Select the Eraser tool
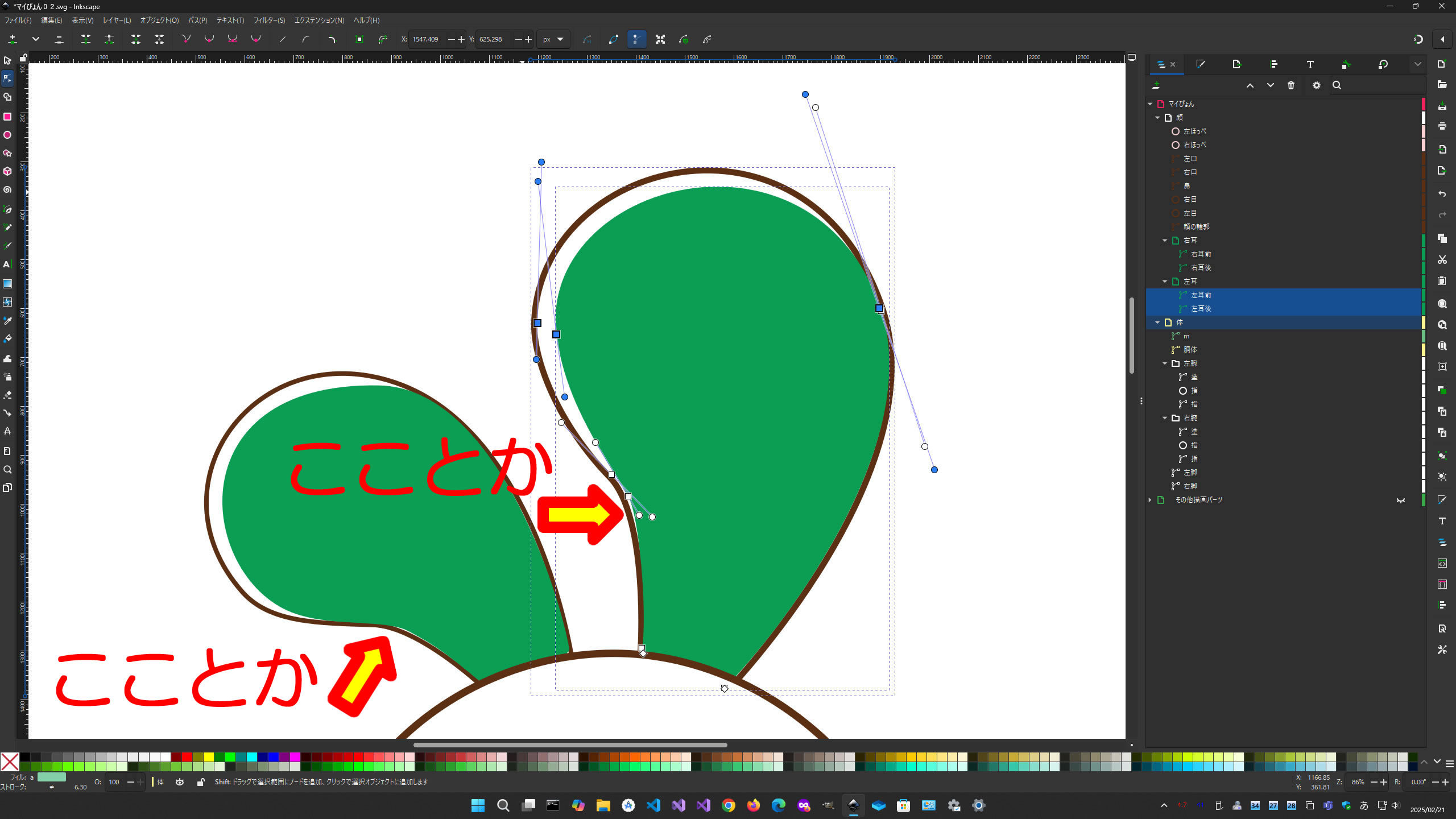Viewport: 1456px width, 819px height. pyautogui.click(x=7, y=395)
